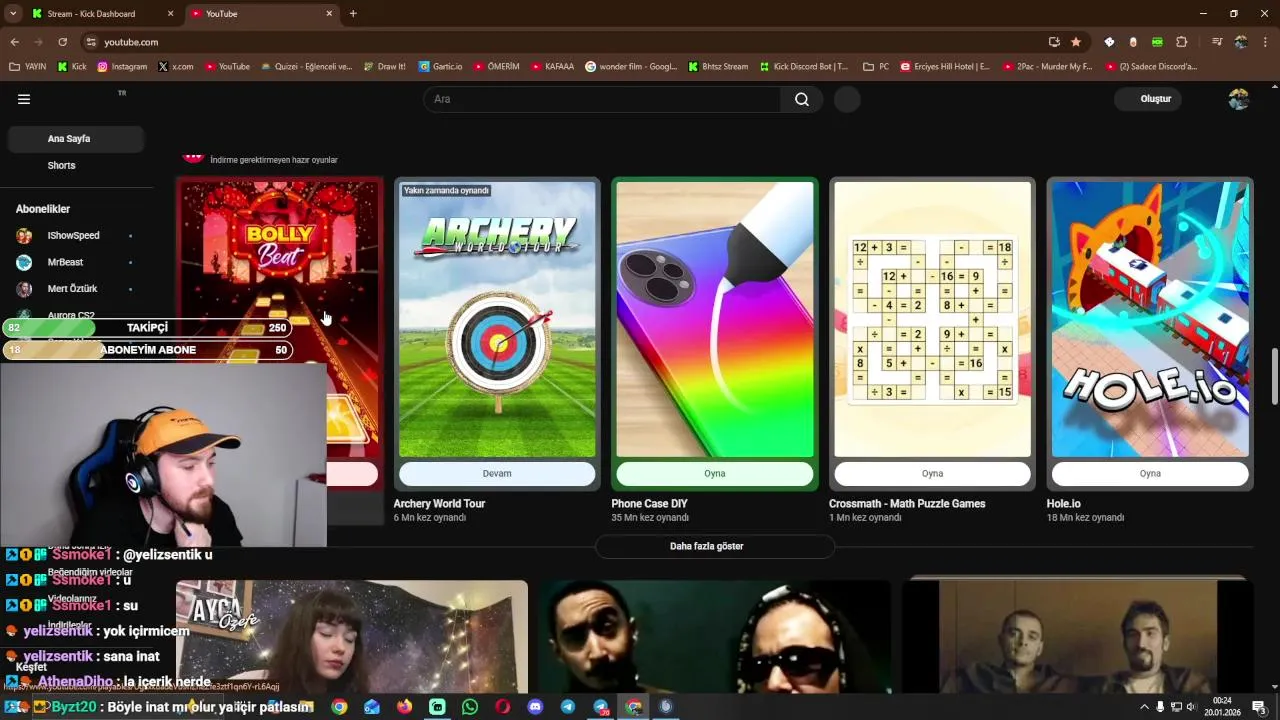Viewport: 1280px width, 720px height.
Task: Click the Hole.io title text
Action: (1063, 504)
